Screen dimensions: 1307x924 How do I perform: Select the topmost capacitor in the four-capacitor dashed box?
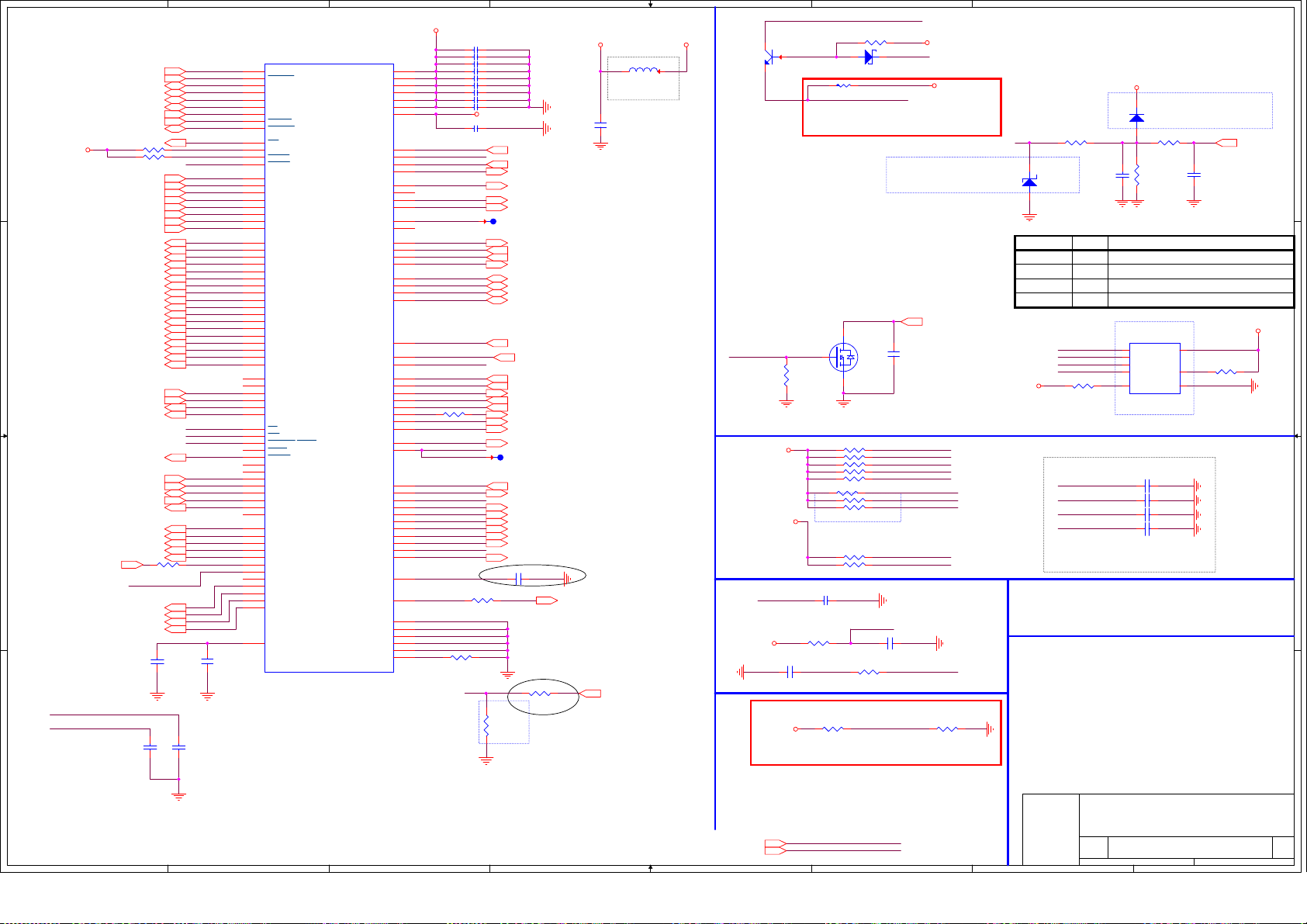[1146, 486]
